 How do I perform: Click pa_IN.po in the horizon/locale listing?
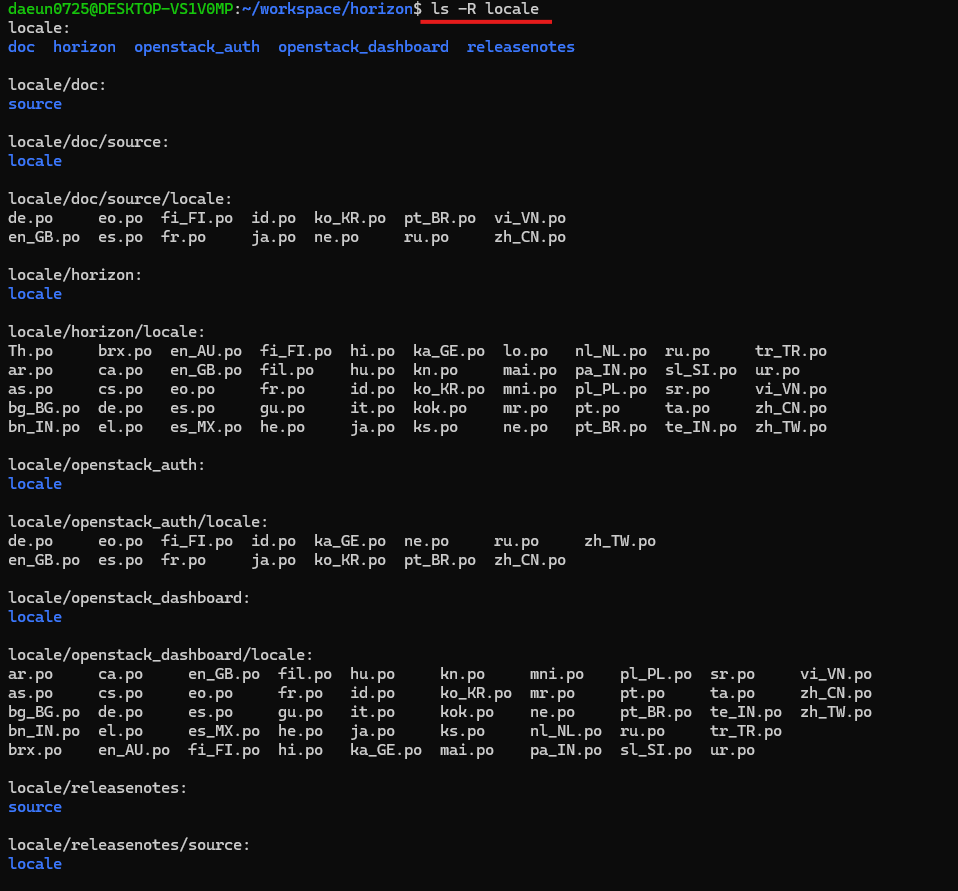(610, 370)
